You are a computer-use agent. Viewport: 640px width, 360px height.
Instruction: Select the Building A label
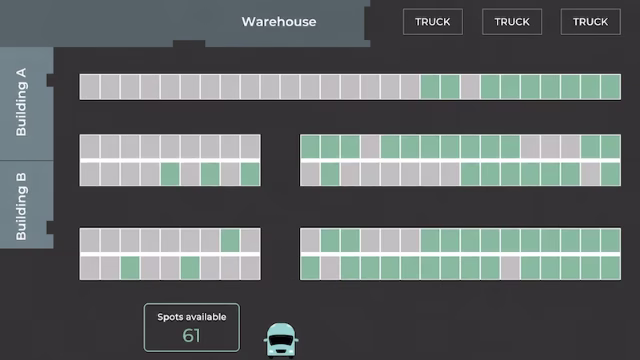coord(21,102)
